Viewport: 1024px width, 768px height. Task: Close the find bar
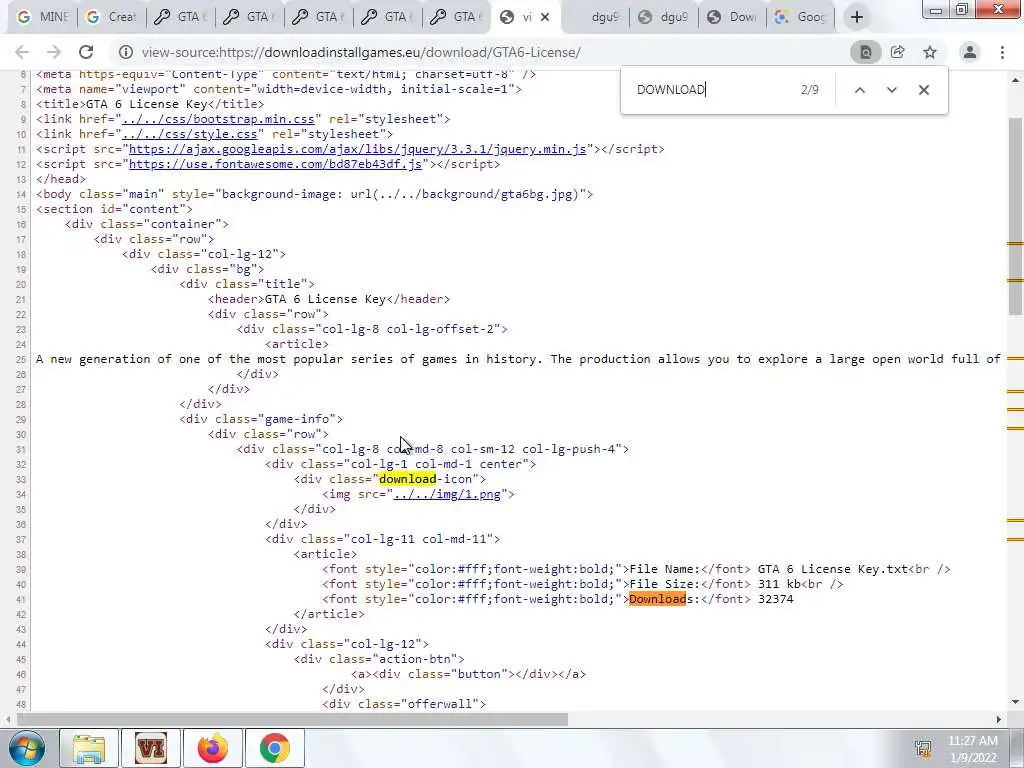click(x=923, y=90)
